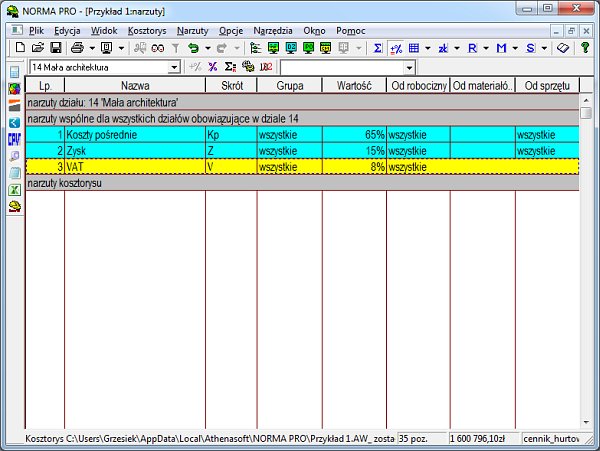Click the purple percent icon
Screen dimensions: 600x451
(212, 67)
